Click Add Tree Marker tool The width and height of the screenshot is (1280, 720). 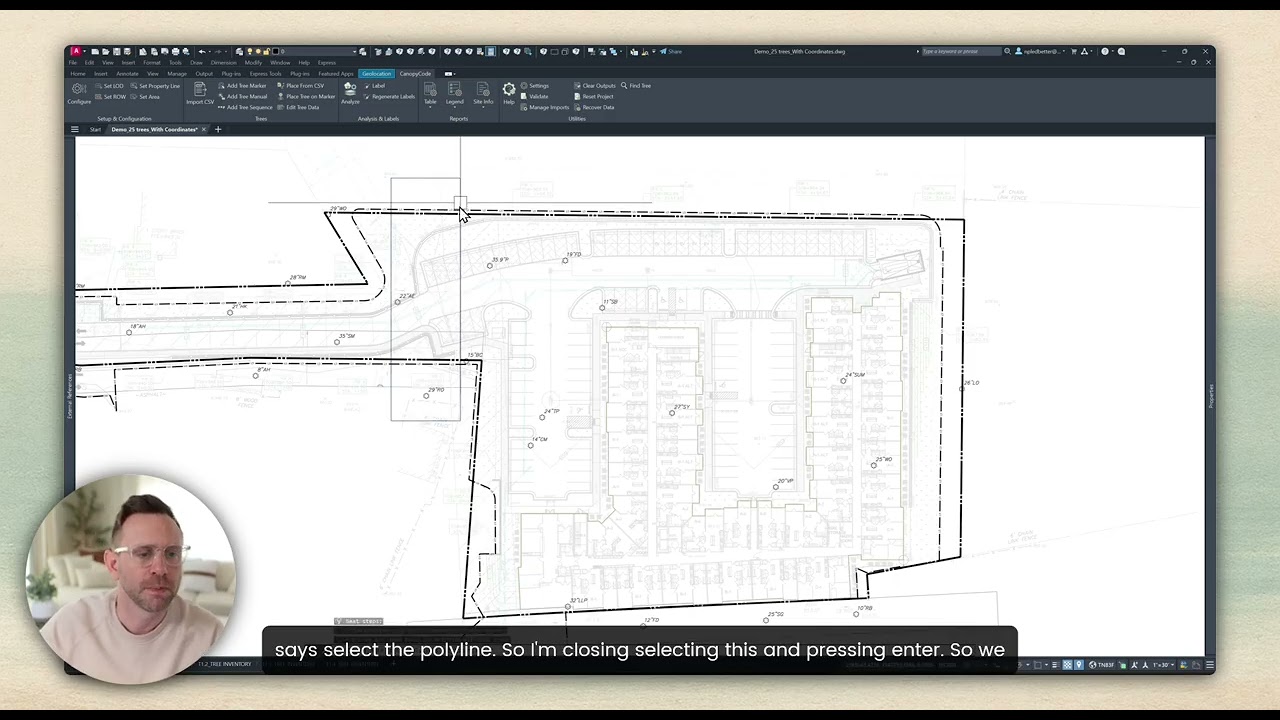242,86
